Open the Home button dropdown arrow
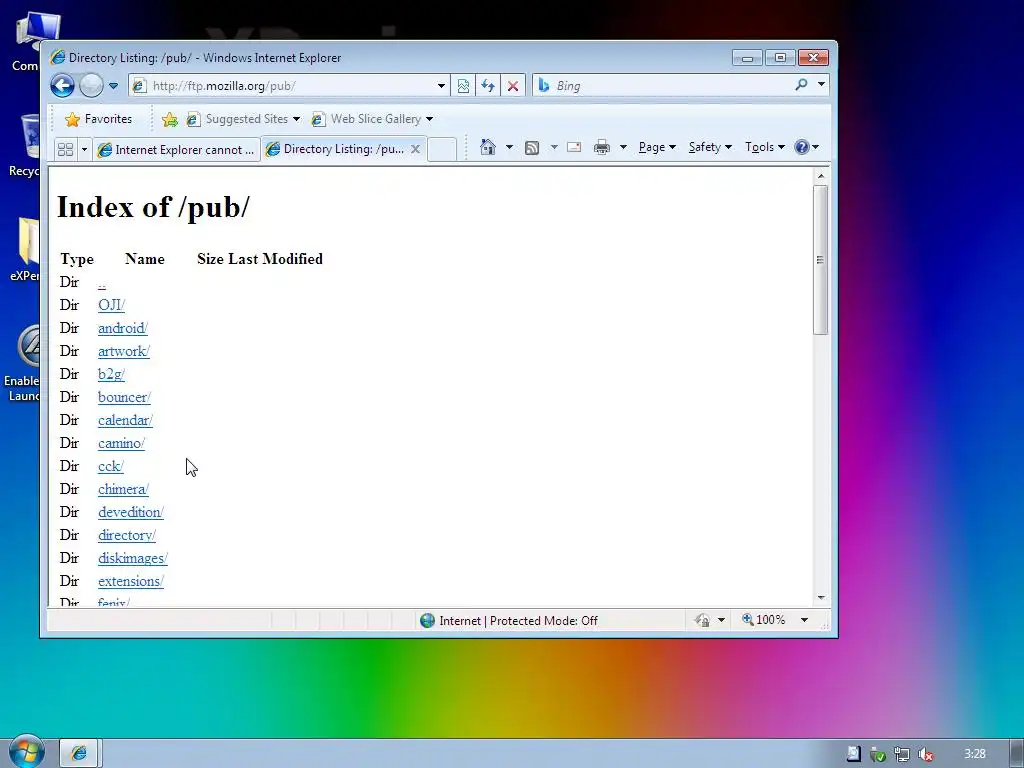Image resolution: width=1024 pixels, height=768 pixels. 509,147
